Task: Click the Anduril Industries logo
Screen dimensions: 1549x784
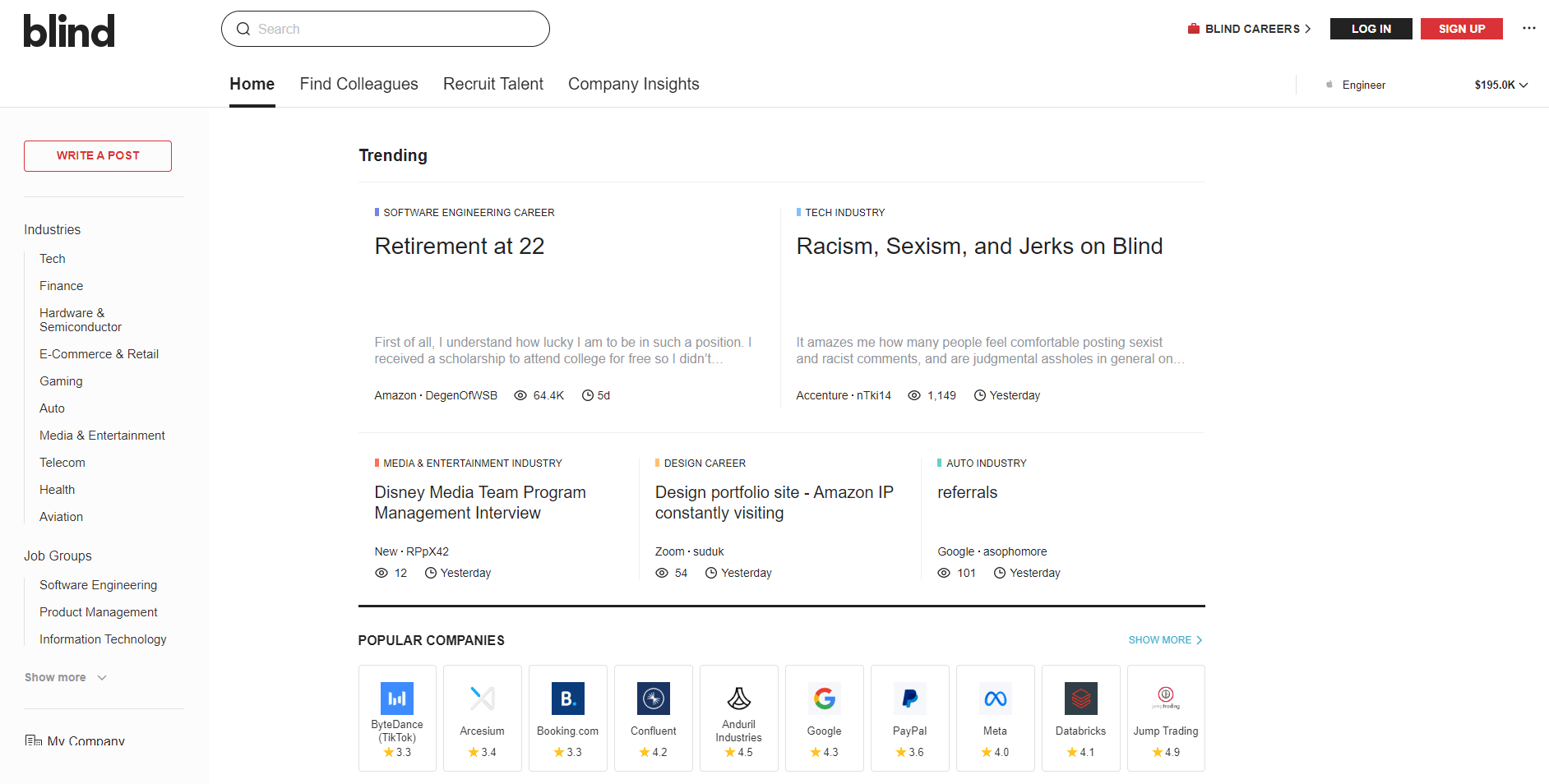Action: (x=739, y=699)
